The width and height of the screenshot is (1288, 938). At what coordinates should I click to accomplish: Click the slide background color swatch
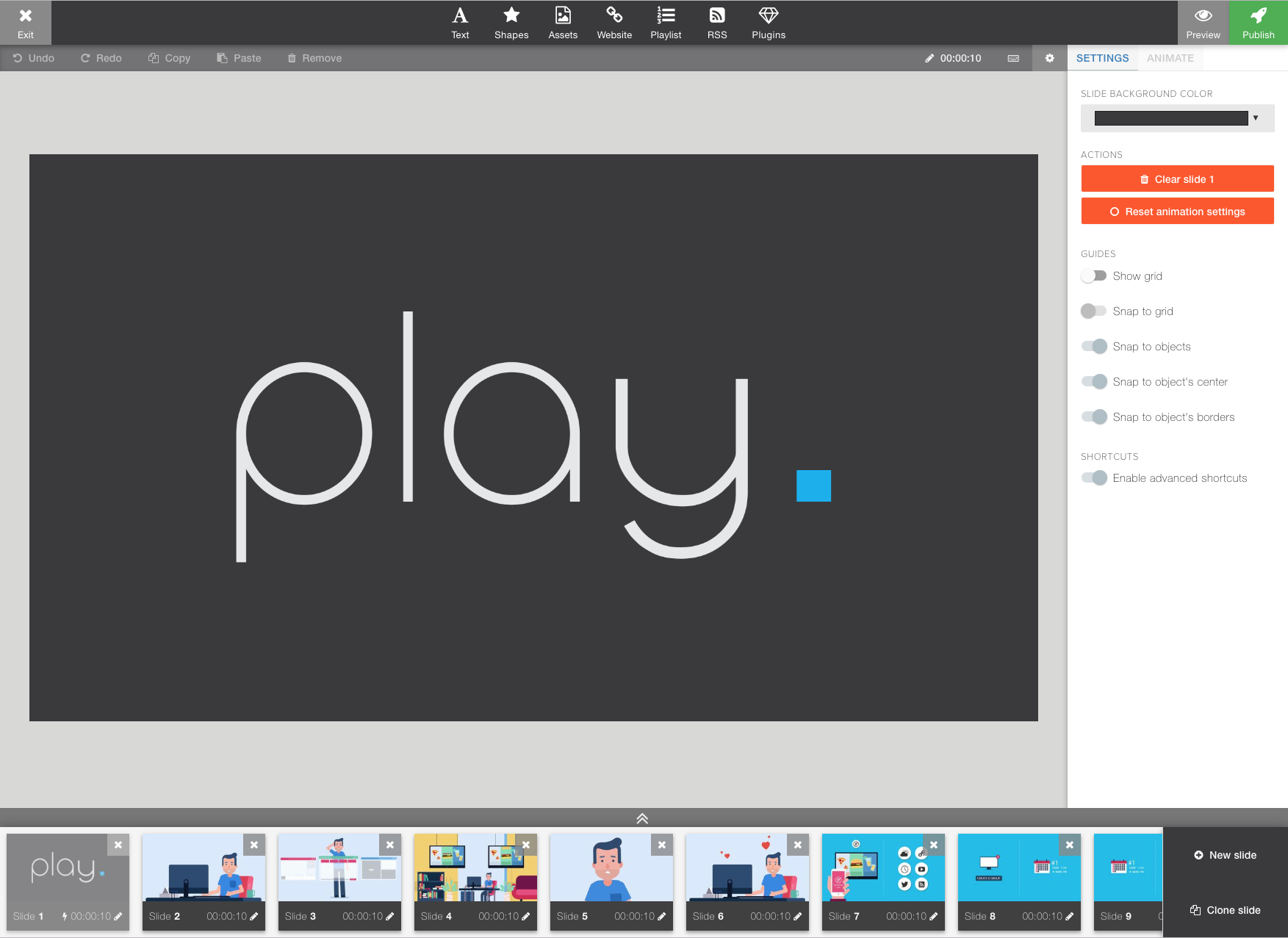point(1170,118)
